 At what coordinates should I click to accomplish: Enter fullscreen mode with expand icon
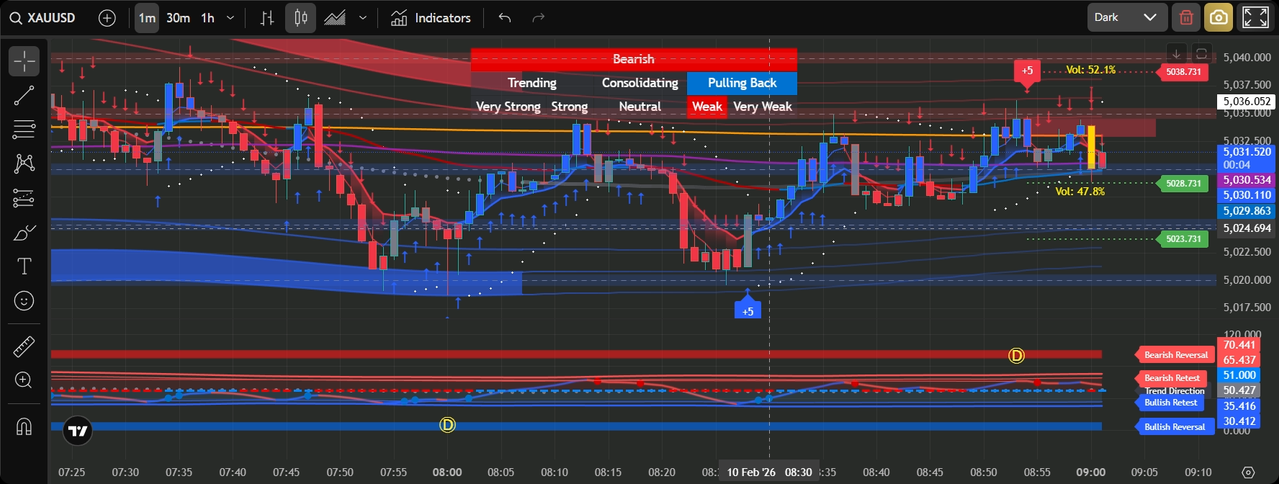tap(1255, 17)
